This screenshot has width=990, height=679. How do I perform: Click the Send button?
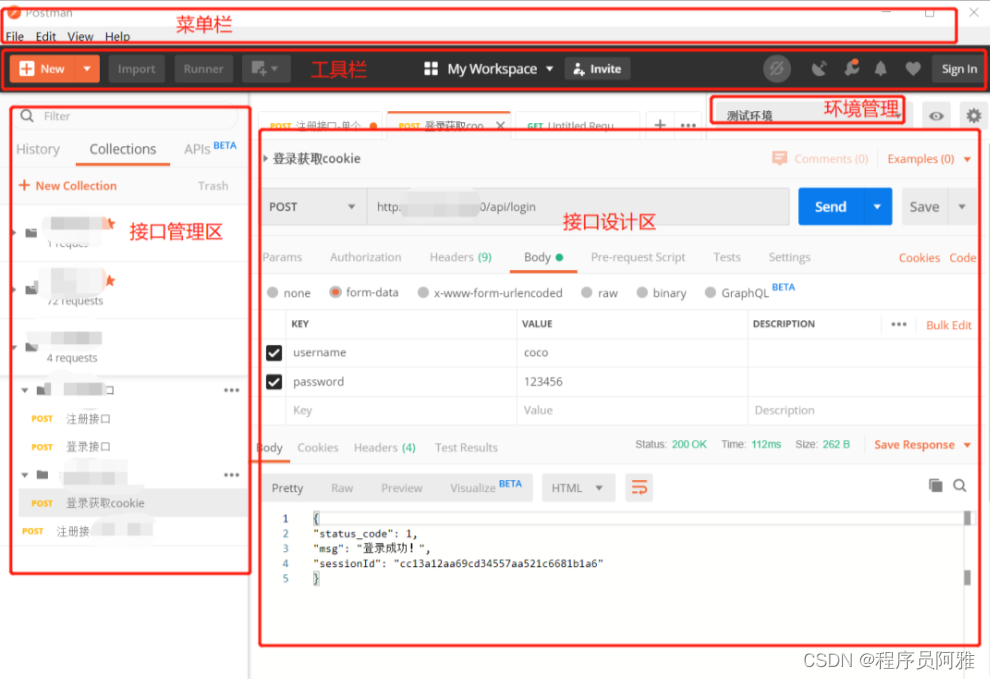(x=830, y=207)
